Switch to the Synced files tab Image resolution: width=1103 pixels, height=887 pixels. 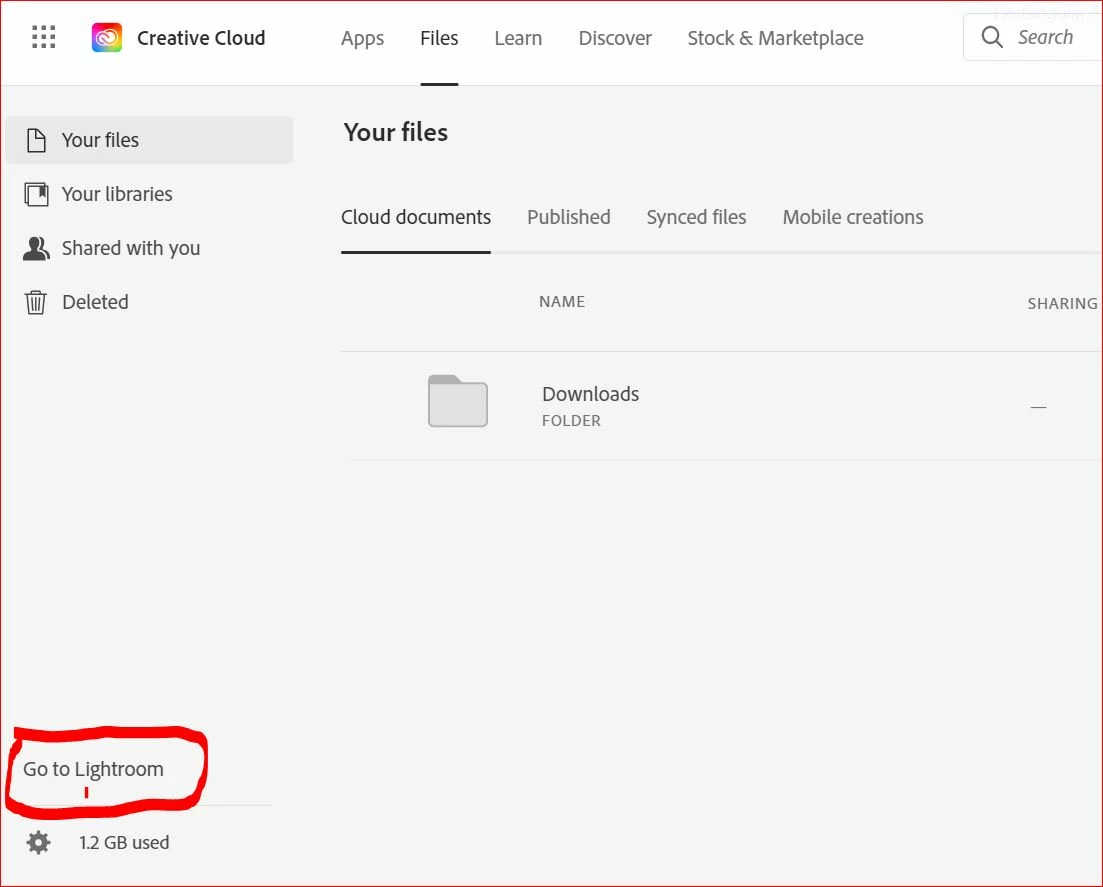pyautogui.click(x=696, y=217)
